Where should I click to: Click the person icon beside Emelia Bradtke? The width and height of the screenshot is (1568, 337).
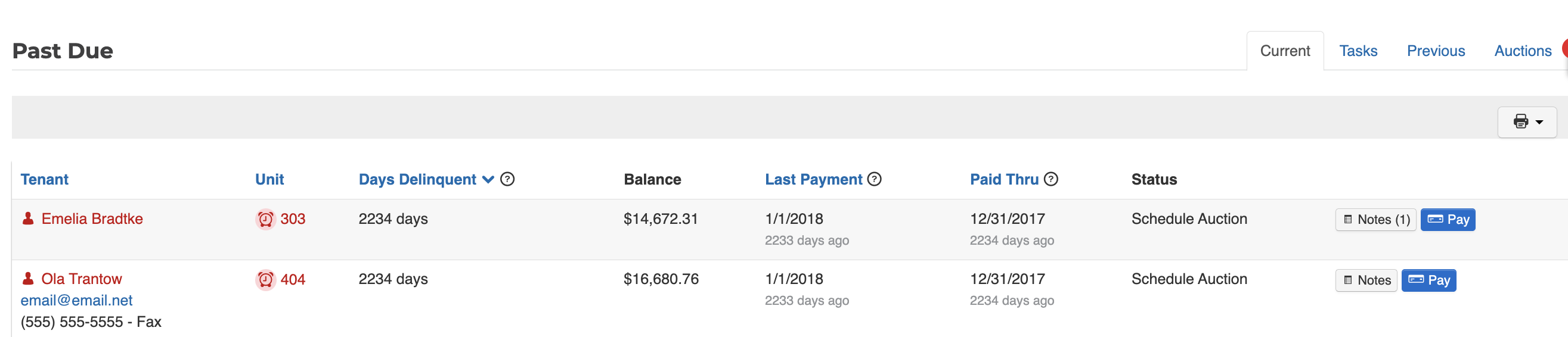pyautogui.click(x=28, y=219)
